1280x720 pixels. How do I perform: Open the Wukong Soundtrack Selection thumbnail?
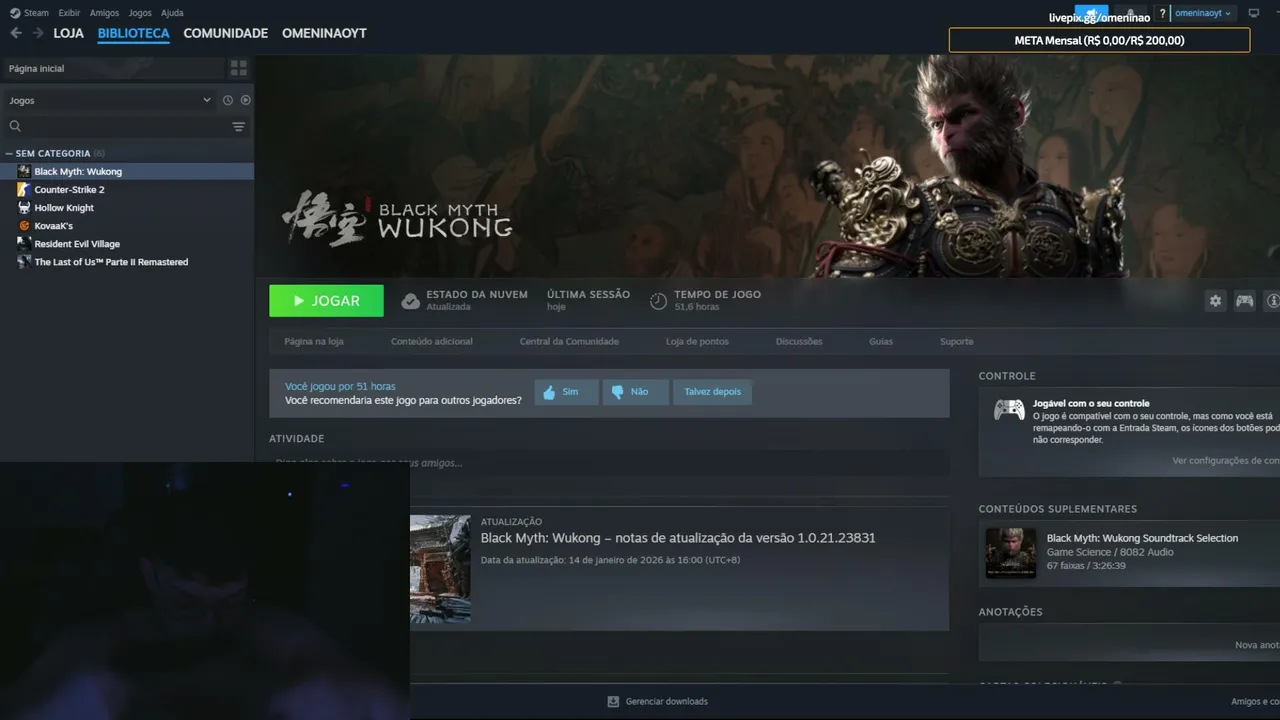pyautogui.click(x=1010, y=553)
